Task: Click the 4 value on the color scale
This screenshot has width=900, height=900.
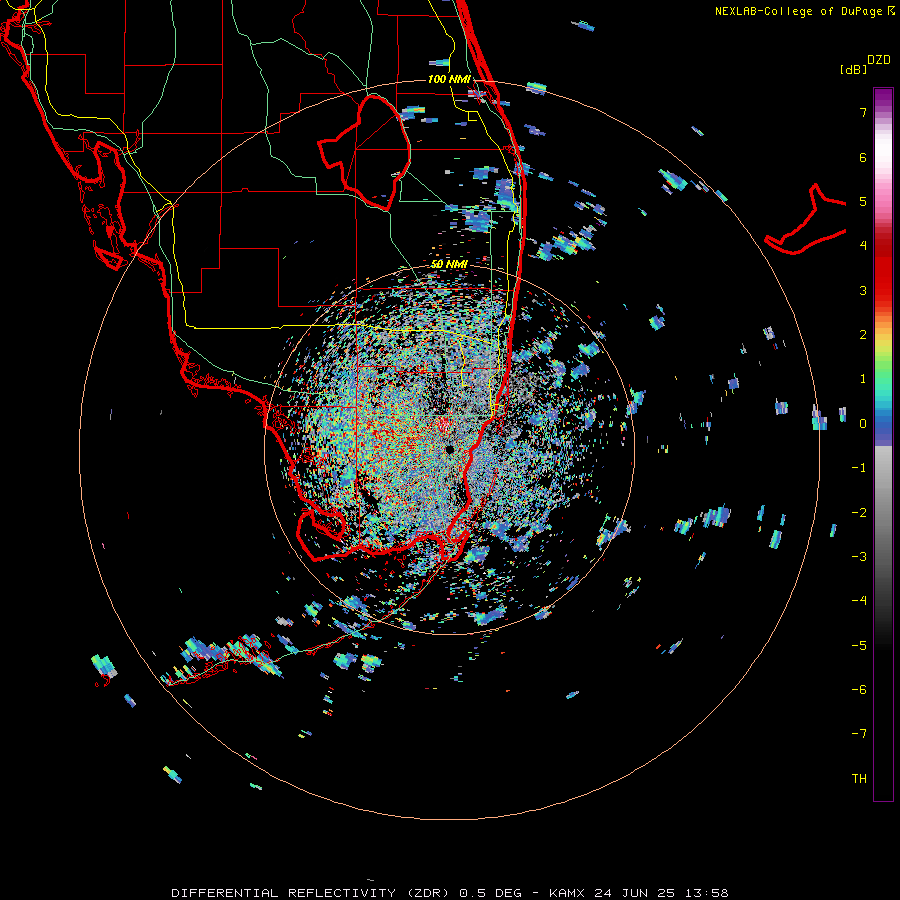Action: [x=863, y=246]
